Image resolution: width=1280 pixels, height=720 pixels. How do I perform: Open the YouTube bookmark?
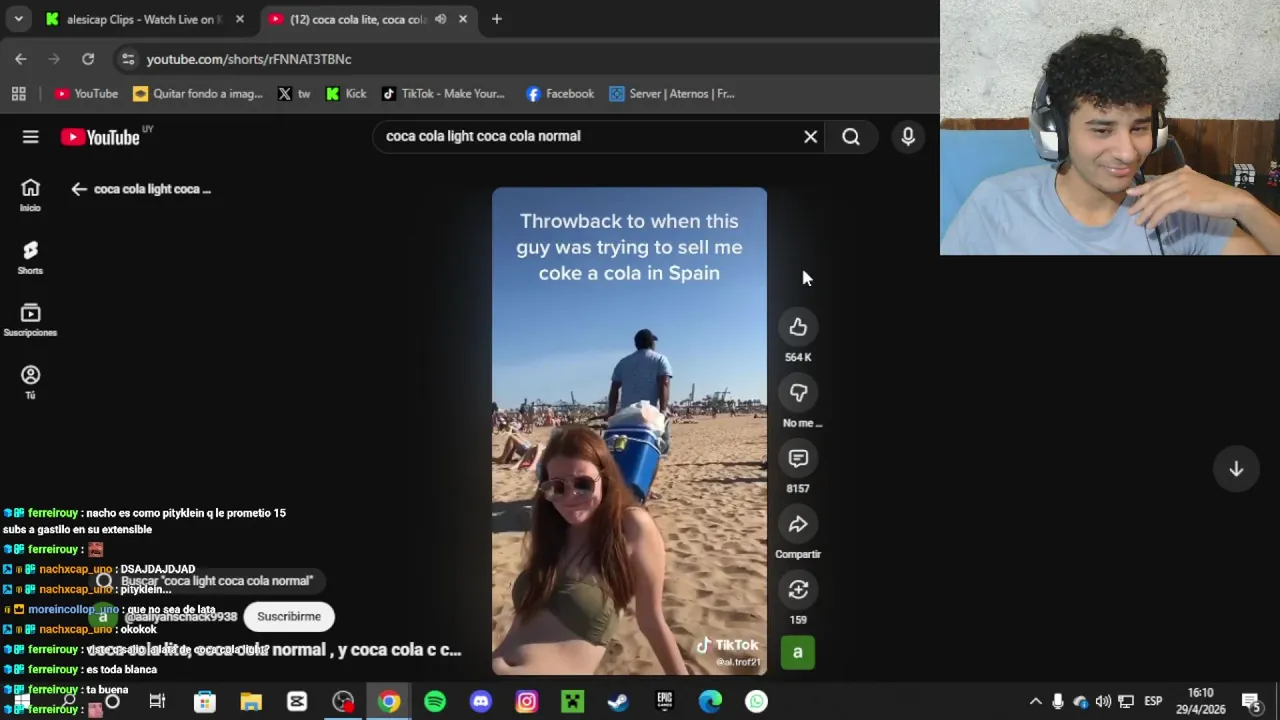tap(86, 94)
